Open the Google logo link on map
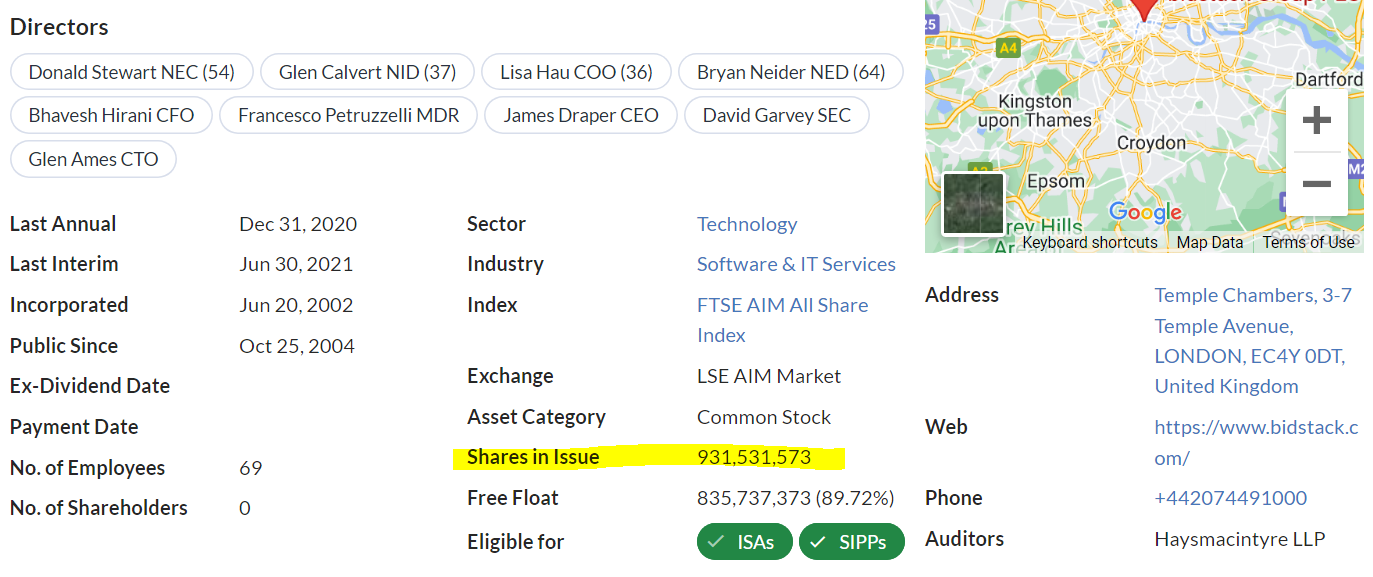1373x577 pixels. [1145, 211]
